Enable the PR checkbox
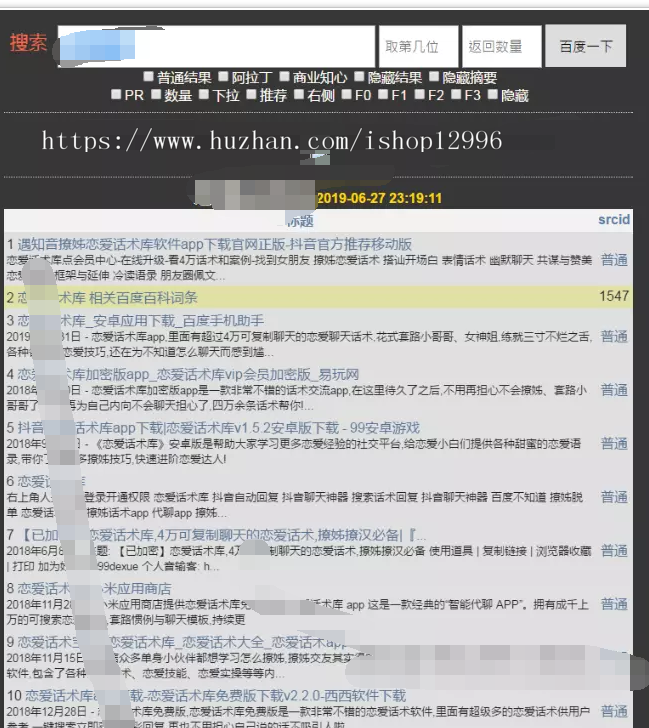 click(x=116, y=95)
